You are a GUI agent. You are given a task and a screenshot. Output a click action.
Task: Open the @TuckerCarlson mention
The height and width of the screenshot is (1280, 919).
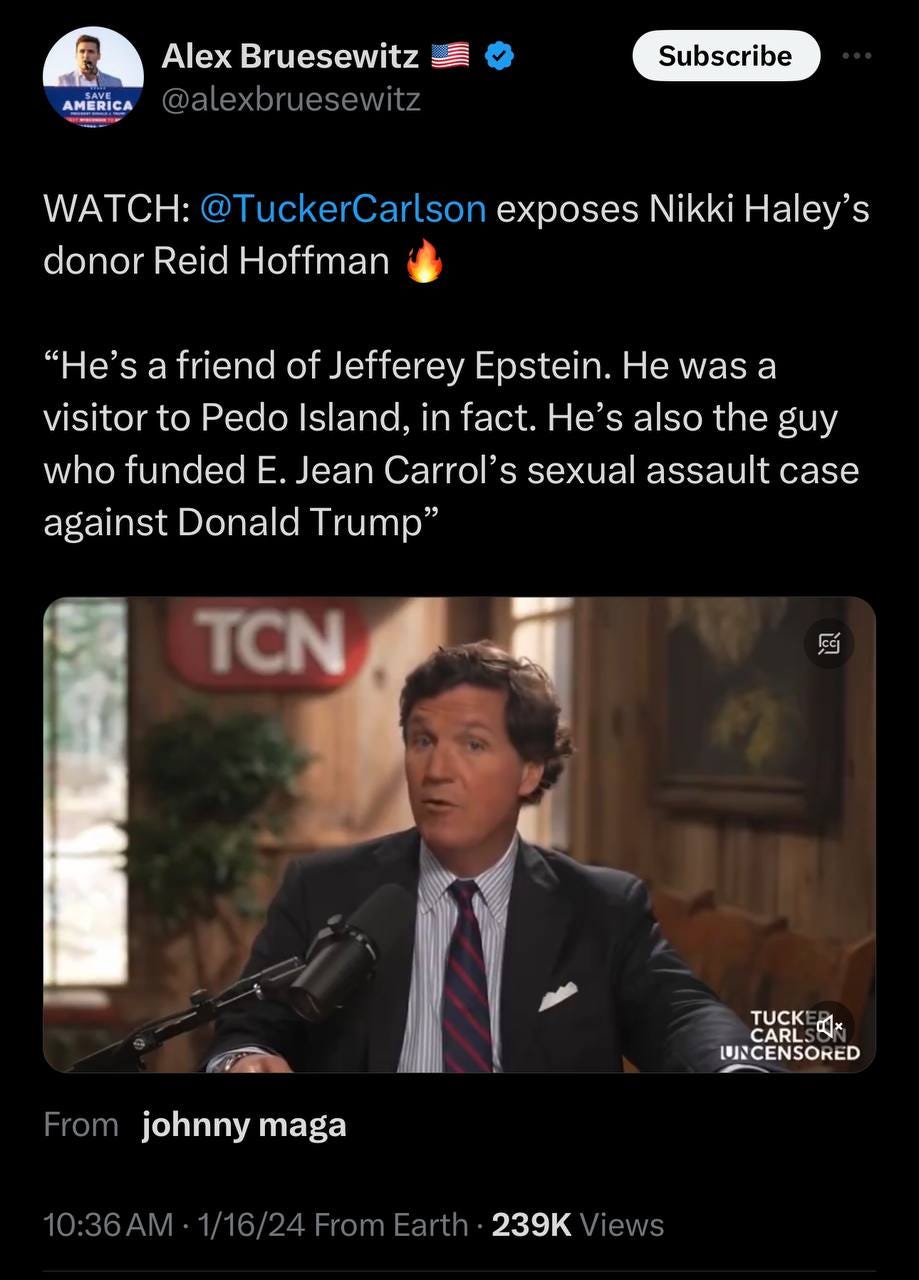(343, 211)
